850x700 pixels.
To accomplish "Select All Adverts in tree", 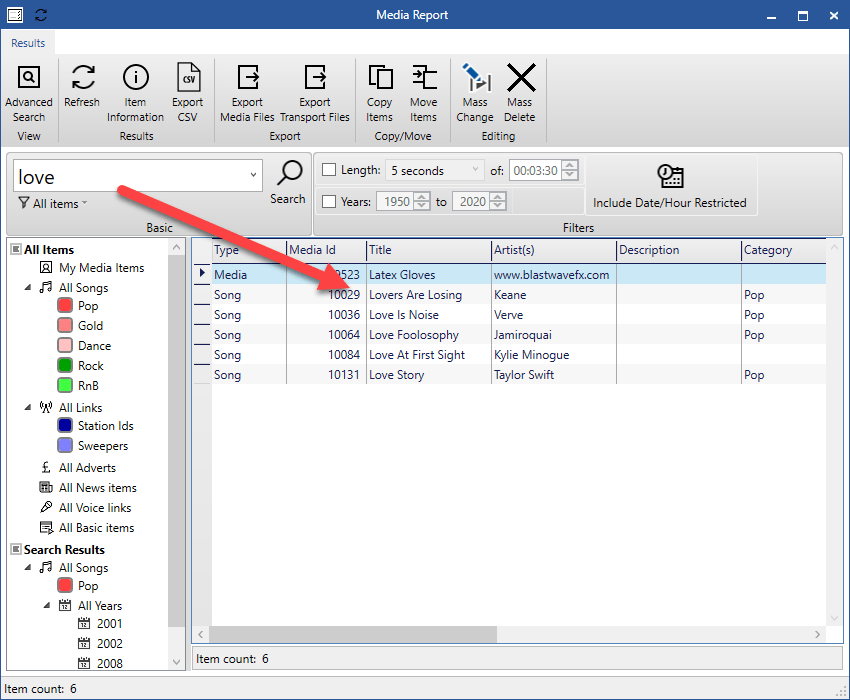I will click(x=87, y=468).
